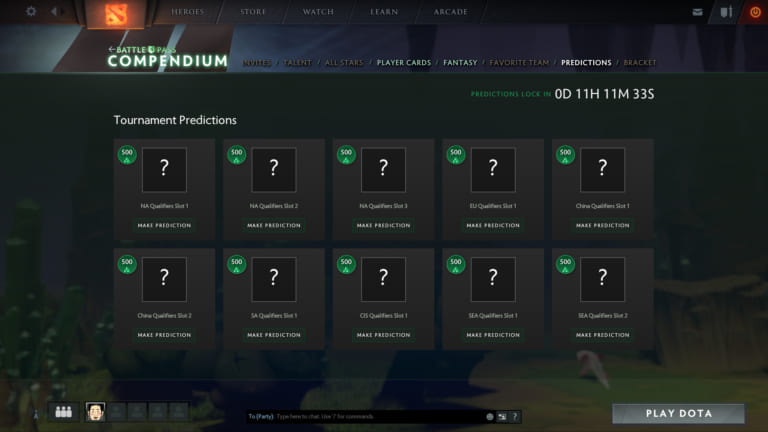Click the PLAY DOTA button
Image resolution: width=768 pixels, height=432 pixels.
click(x=679, y=413)
